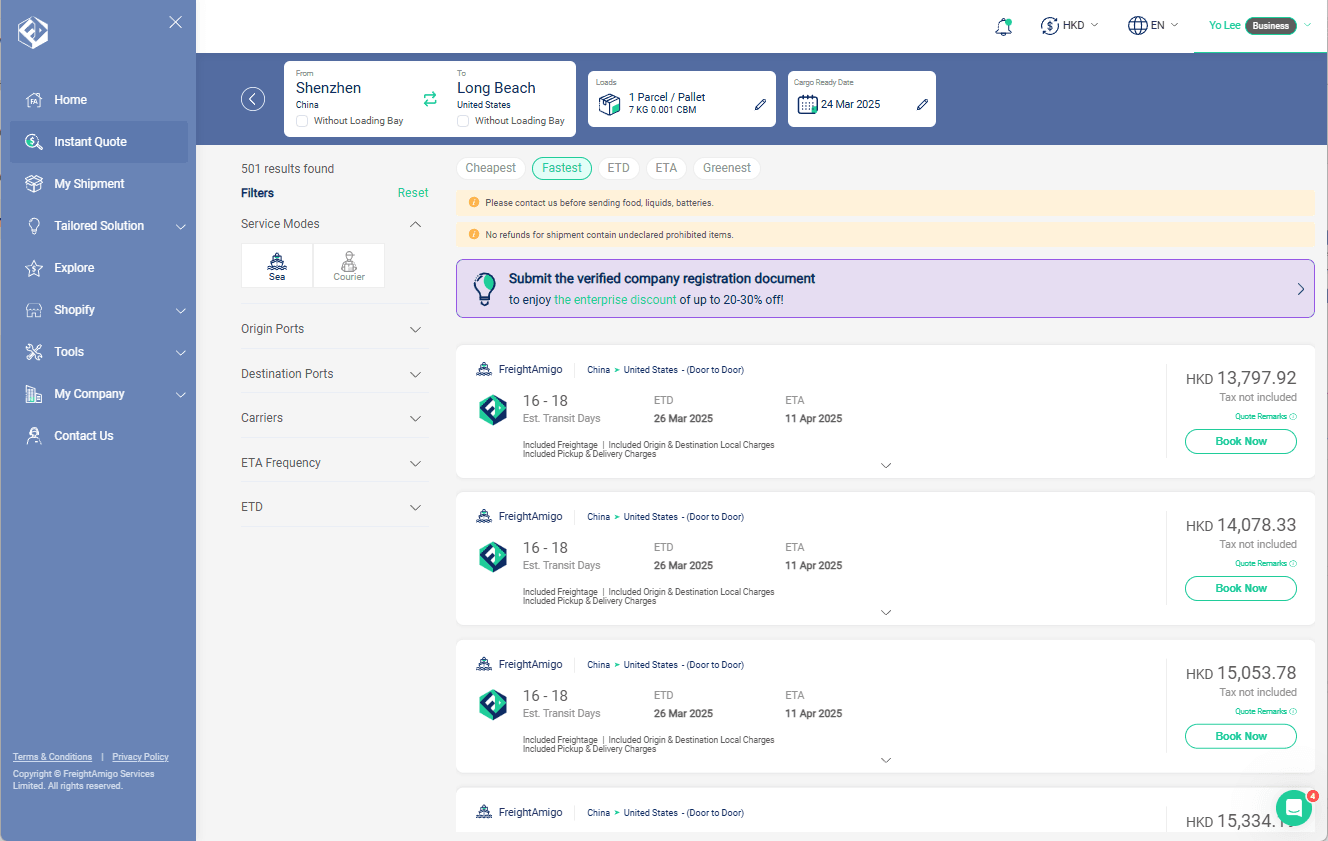Click the Instant Quote magnifier icon
Image resolution: width=1328 pixels, height=841 pixels.
(x=34, y=142)
